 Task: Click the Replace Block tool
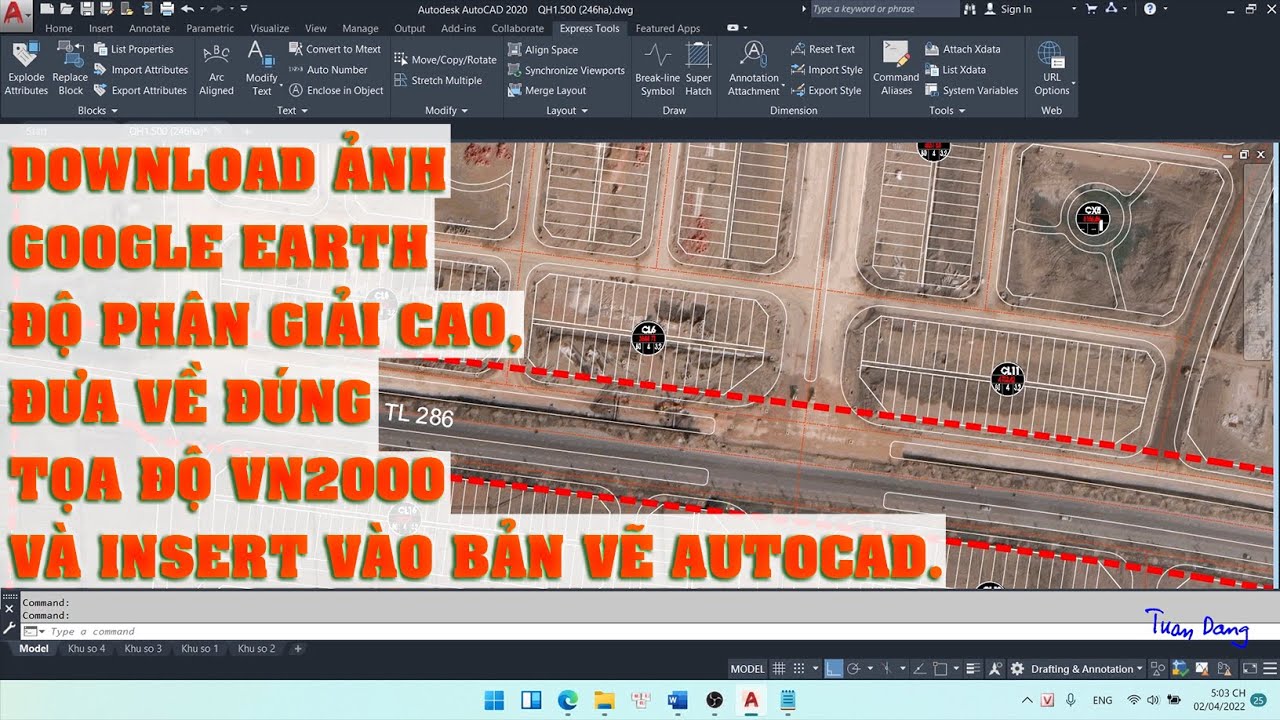[70, 69]
